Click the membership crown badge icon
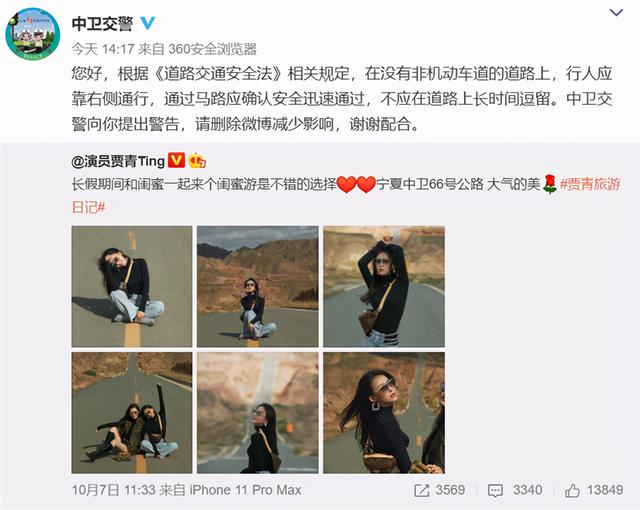This screenshot has width=640, height=510. pos(197,160)
